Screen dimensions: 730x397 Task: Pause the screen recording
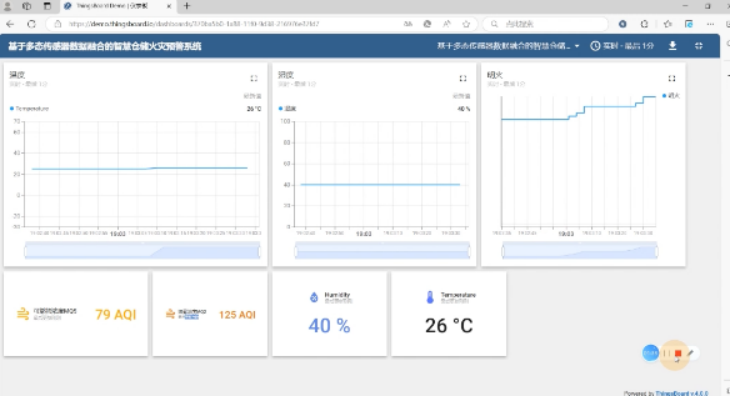point(666,353)
